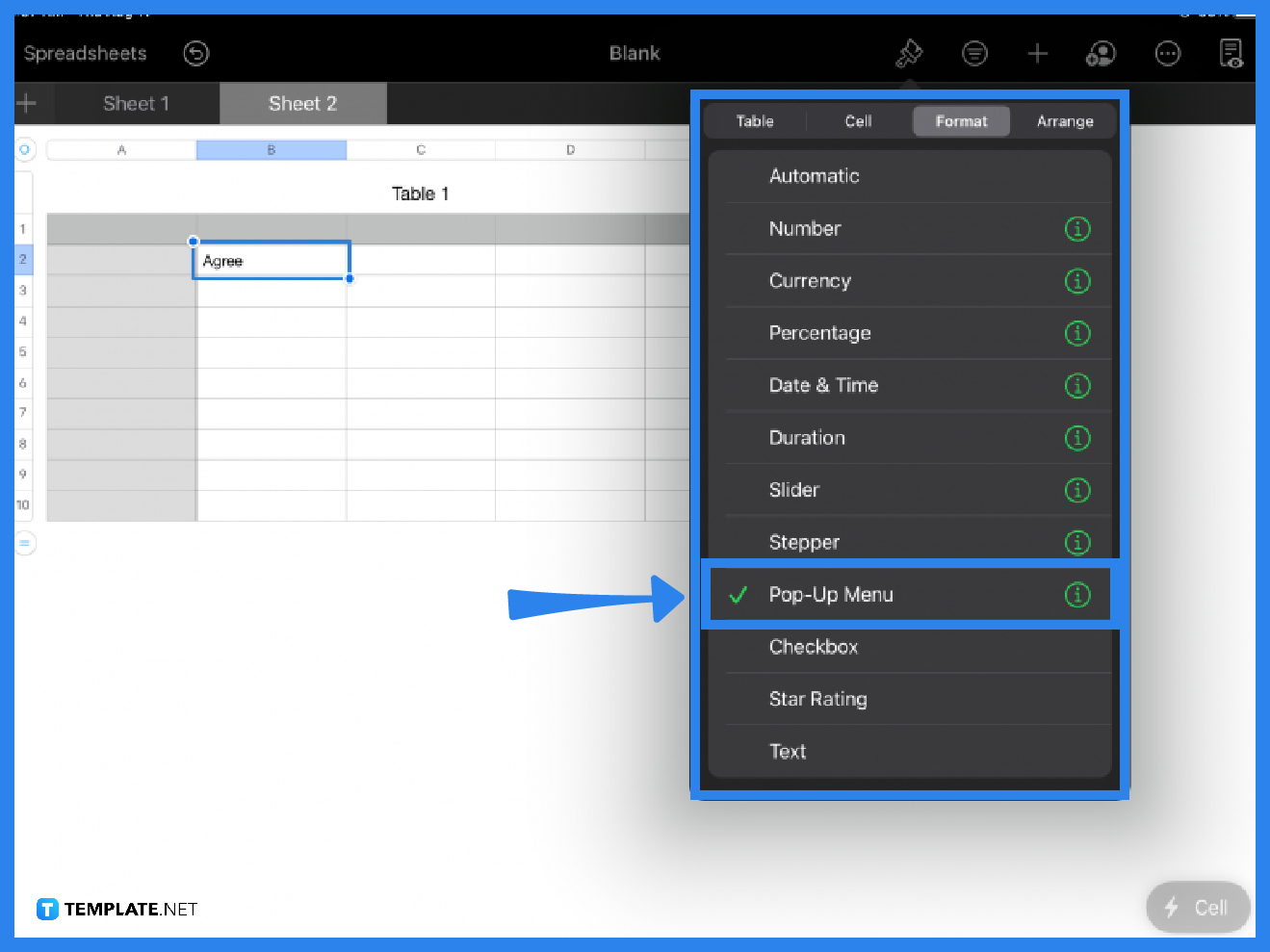
Task: Go back to Spreadsheets
Action: point(85,53)
